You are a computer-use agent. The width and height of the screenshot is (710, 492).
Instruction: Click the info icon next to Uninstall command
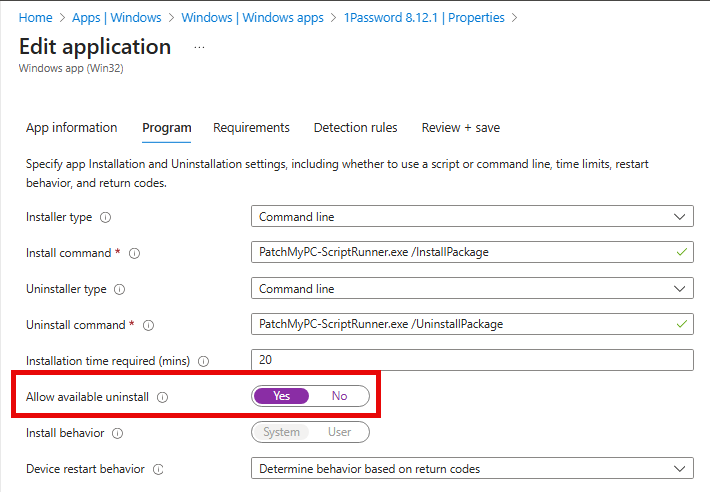[147, 325]
